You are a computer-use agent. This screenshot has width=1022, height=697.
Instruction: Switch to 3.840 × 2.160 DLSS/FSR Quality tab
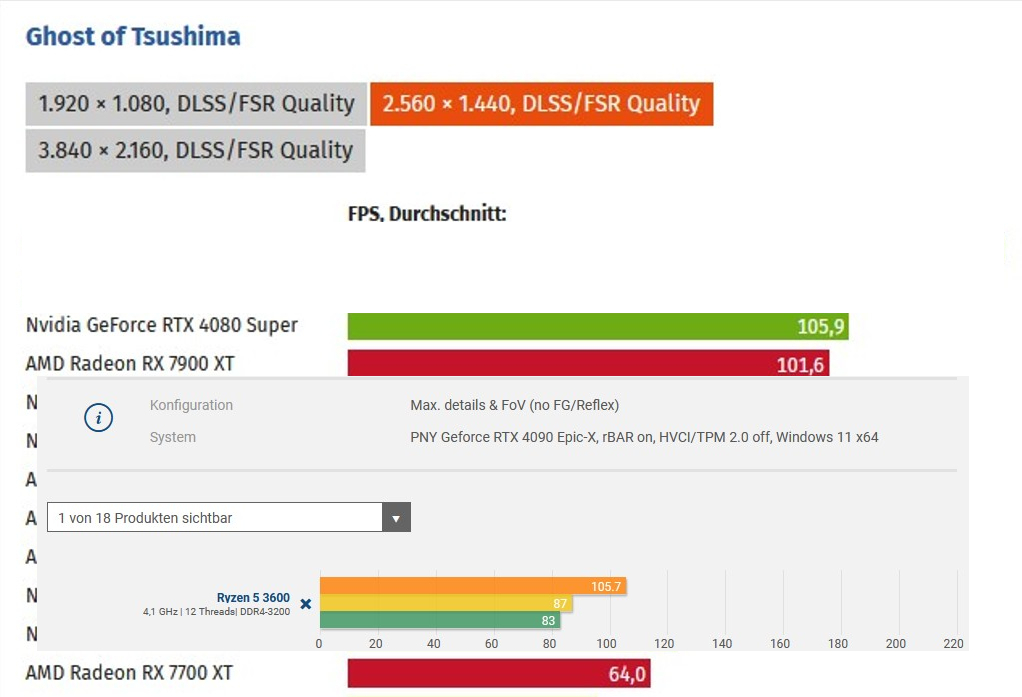click(196, 151)
